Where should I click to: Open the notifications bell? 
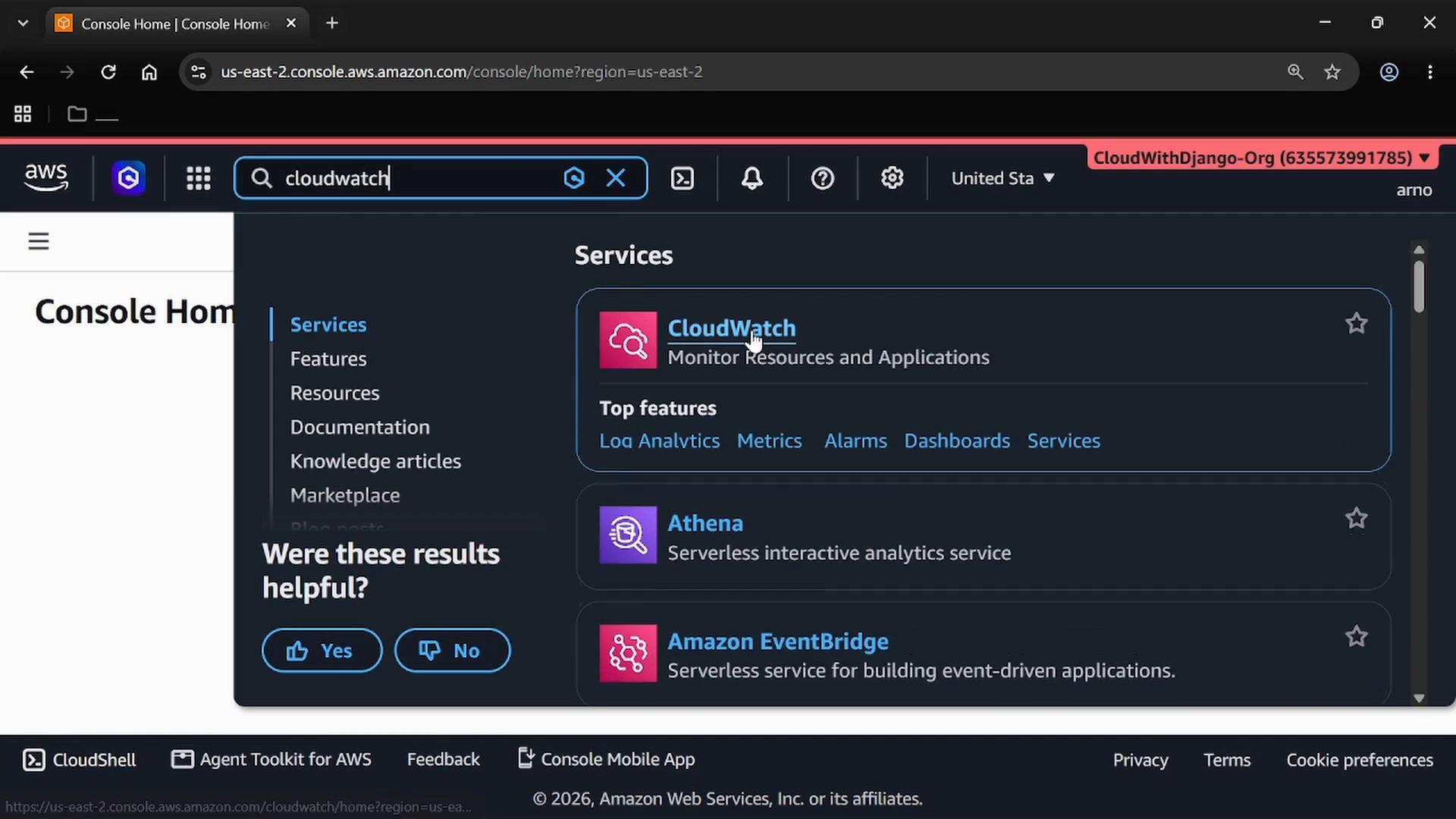coord(752,178)
